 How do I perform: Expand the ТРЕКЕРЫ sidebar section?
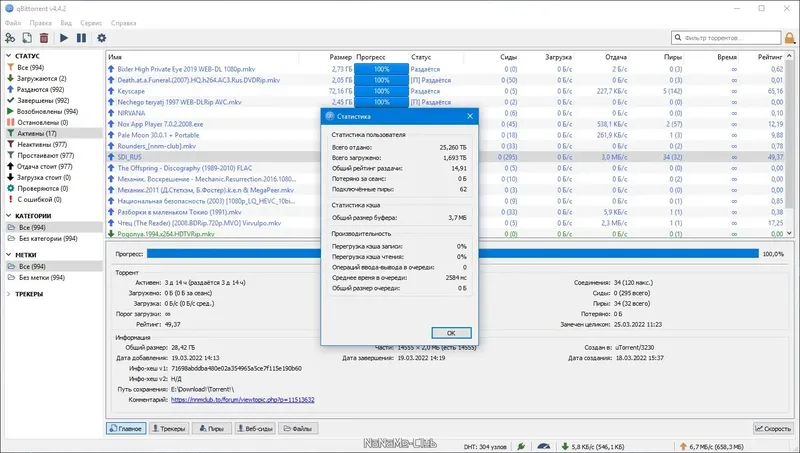click(9, 294)
